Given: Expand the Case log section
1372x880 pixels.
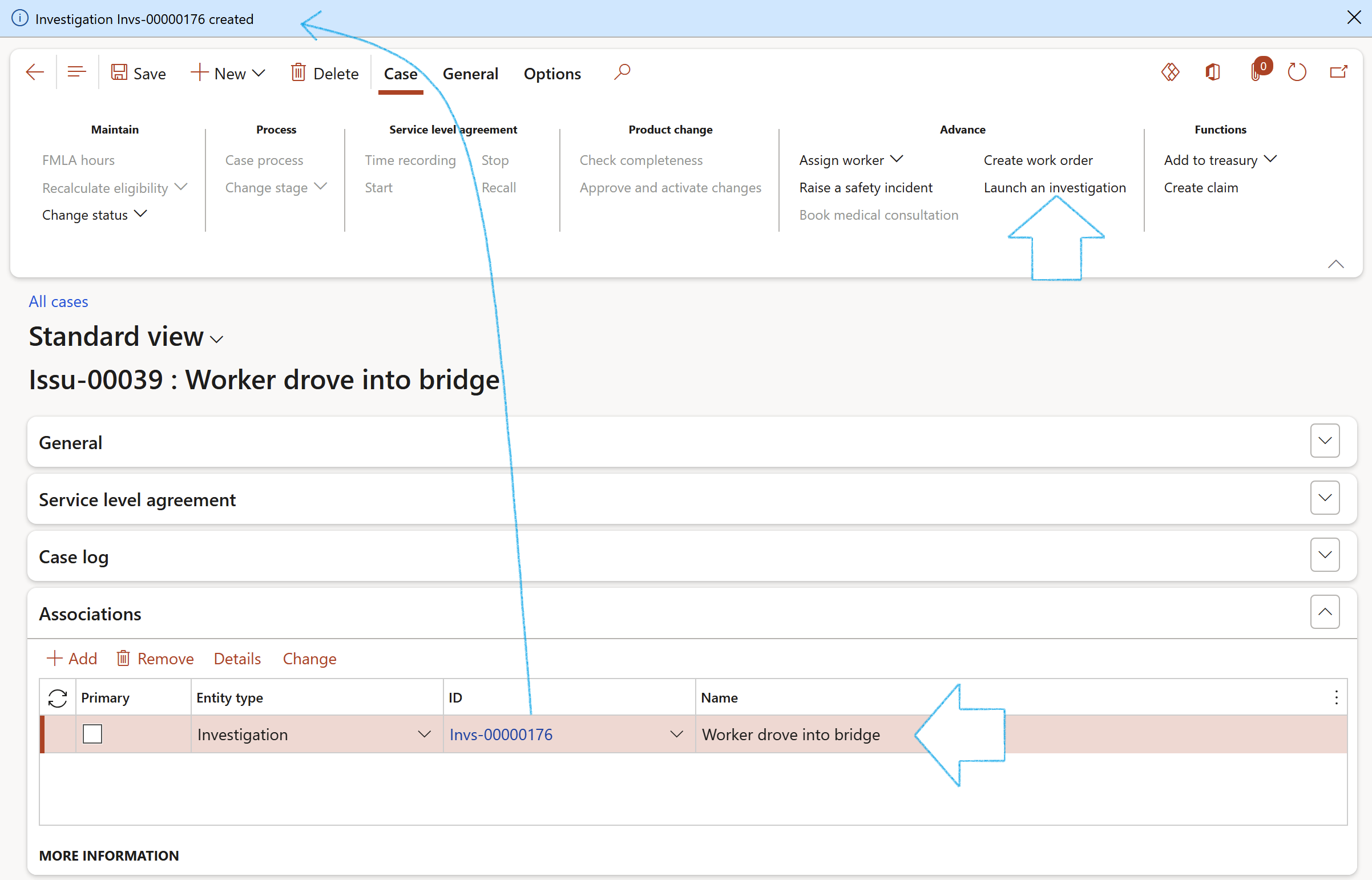Looking at the screenshot, I should [1325, 555].
